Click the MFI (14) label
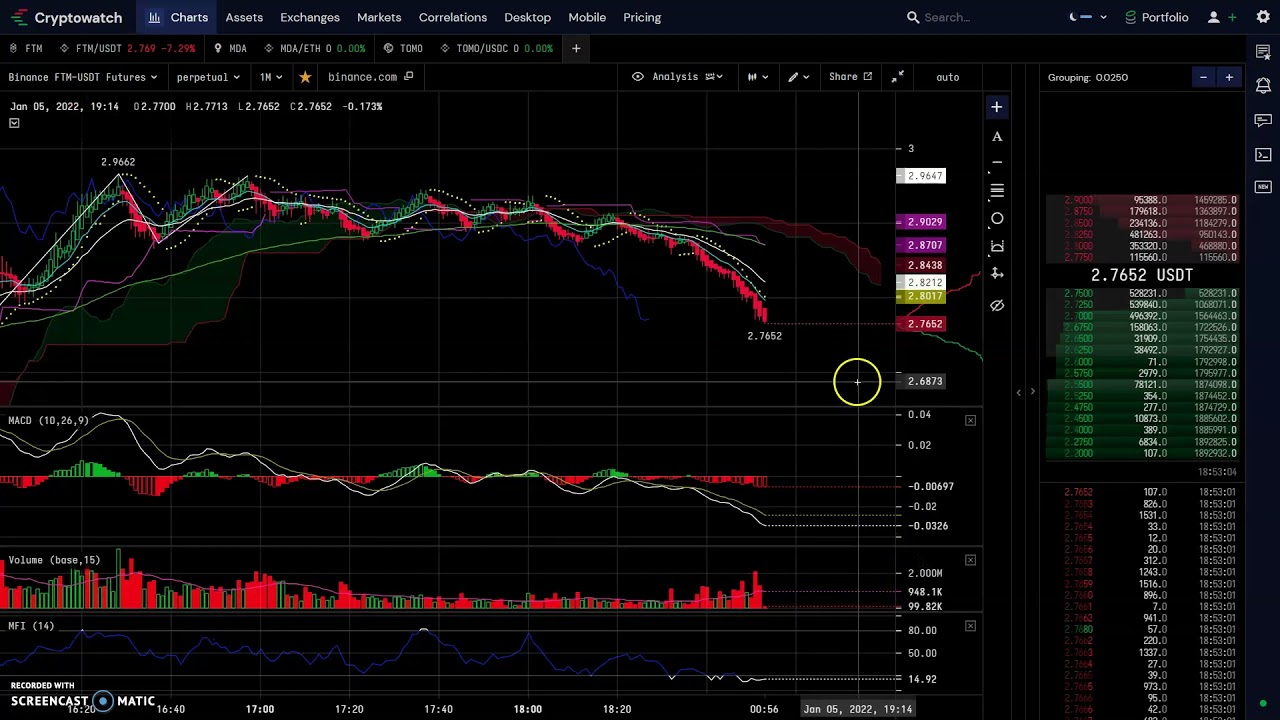The image size is (1280, 720). 31,626
